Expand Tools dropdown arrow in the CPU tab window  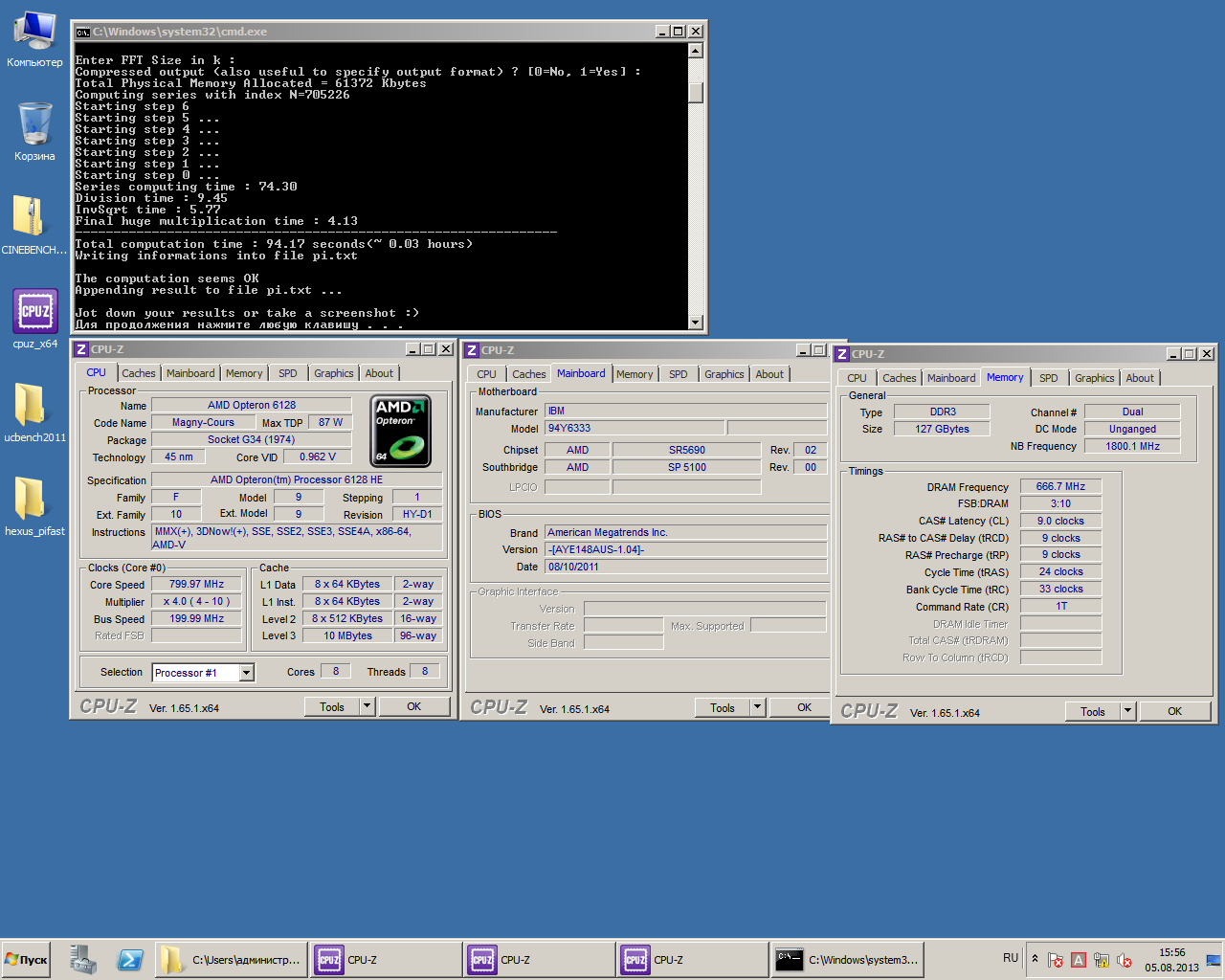(367, 706)
